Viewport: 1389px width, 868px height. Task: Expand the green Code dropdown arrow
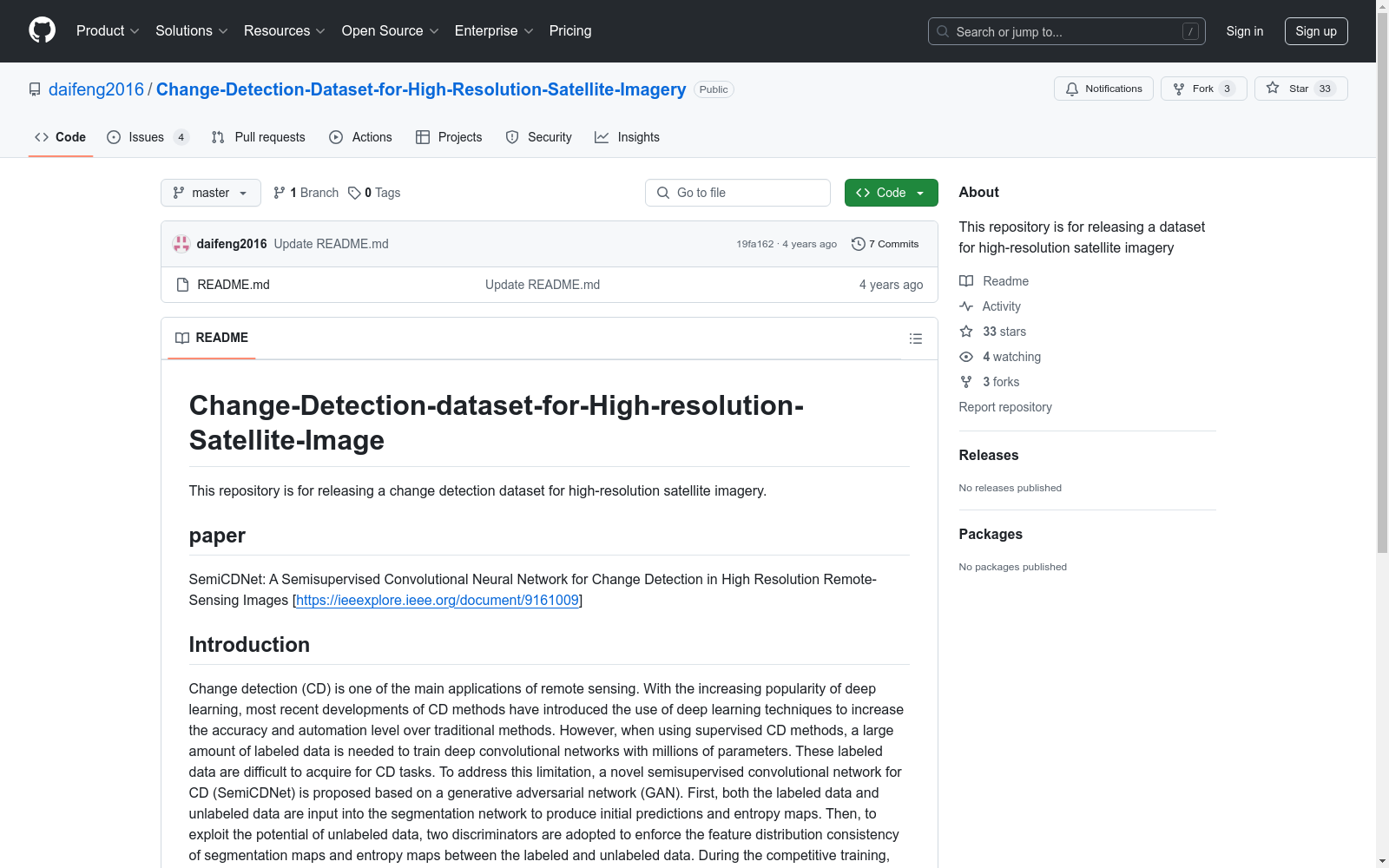pos(918,193)
